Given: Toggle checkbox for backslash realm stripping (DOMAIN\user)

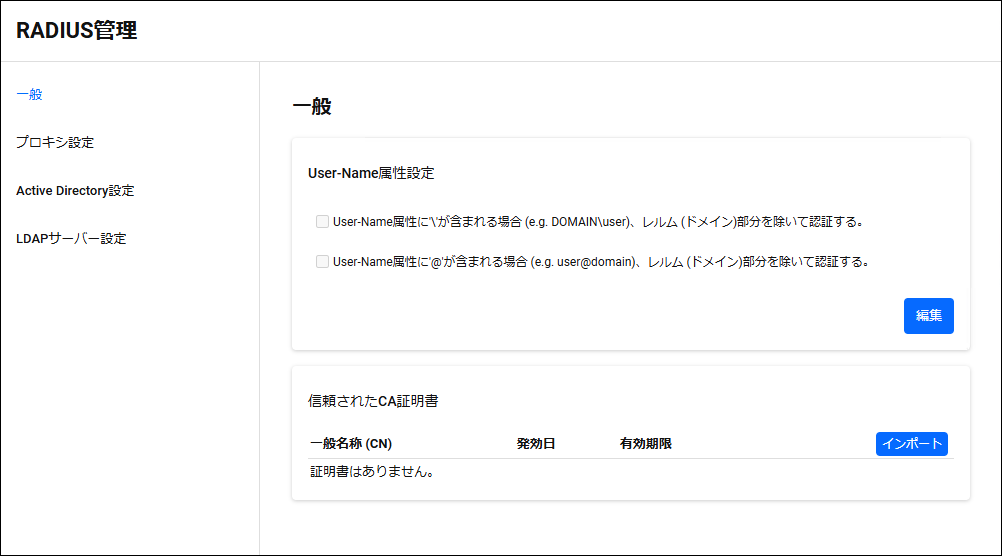Looking at the screenshot, I should pos(322,222).
